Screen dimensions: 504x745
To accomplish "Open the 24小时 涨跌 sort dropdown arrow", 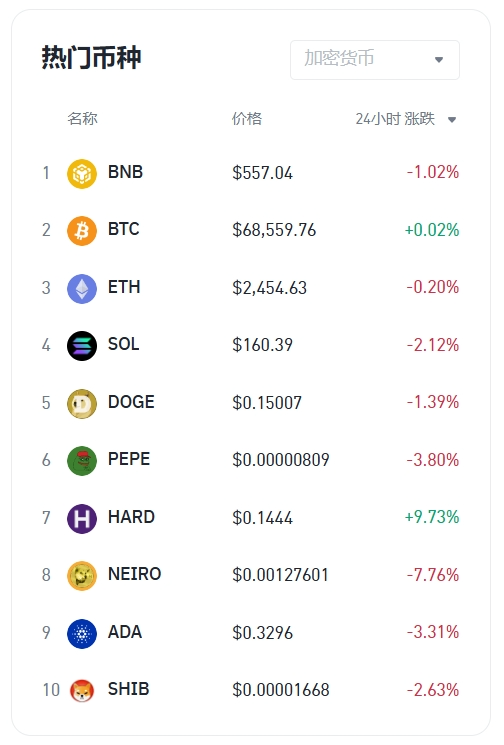I will [452, 120].
